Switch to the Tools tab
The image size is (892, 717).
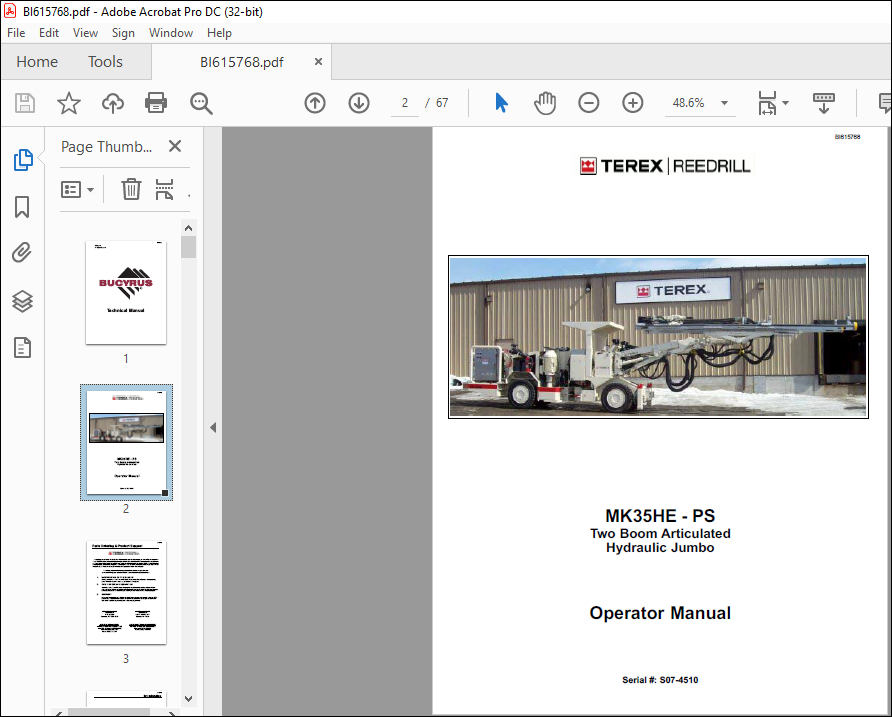pyautogui.click(x=105, y=61)
